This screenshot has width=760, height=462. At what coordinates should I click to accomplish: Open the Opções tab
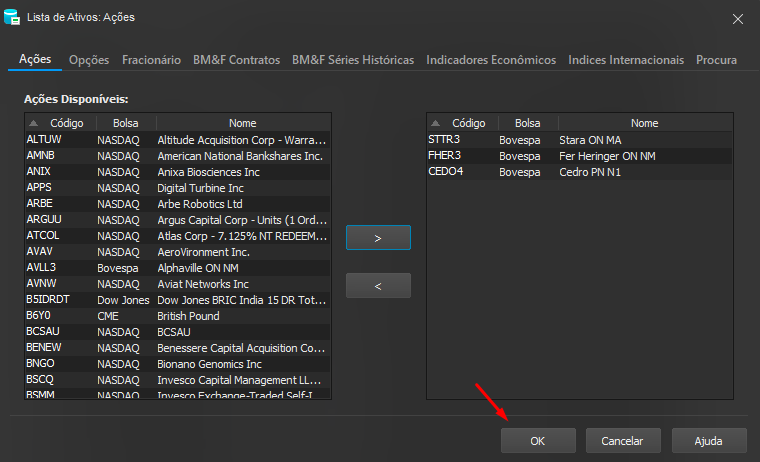89,60
